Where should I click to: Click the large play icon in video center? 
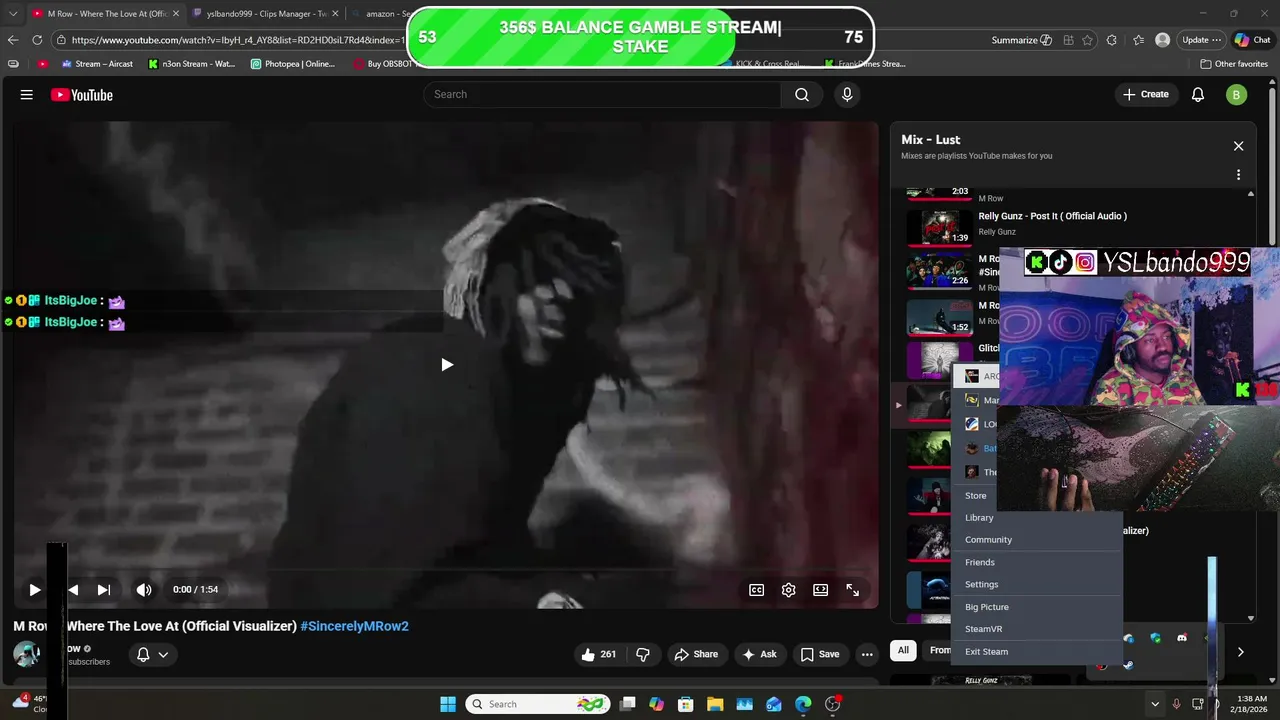446,365
